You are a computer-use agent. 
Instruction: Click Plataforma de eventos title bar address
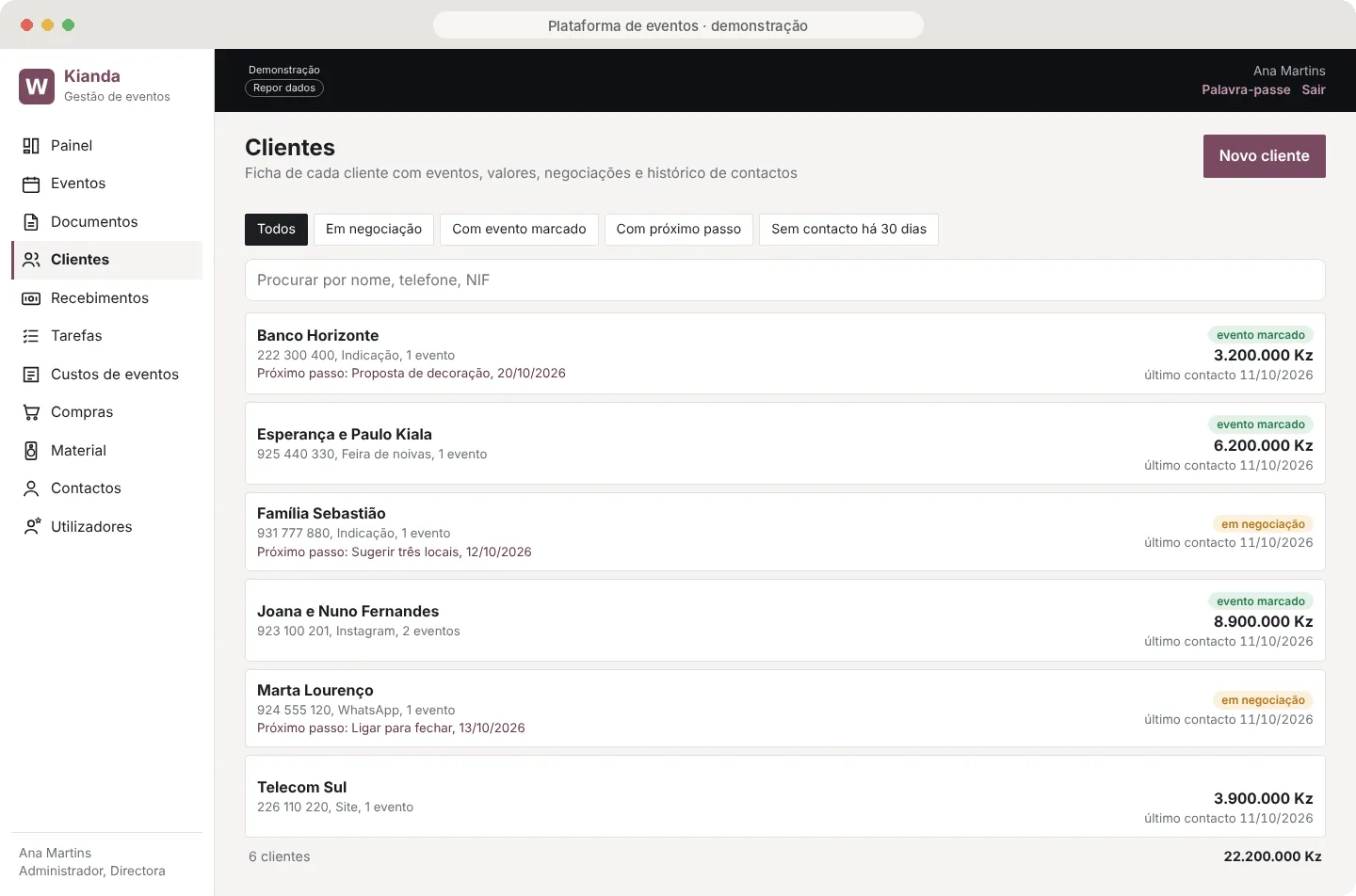[x=678, y=25]
